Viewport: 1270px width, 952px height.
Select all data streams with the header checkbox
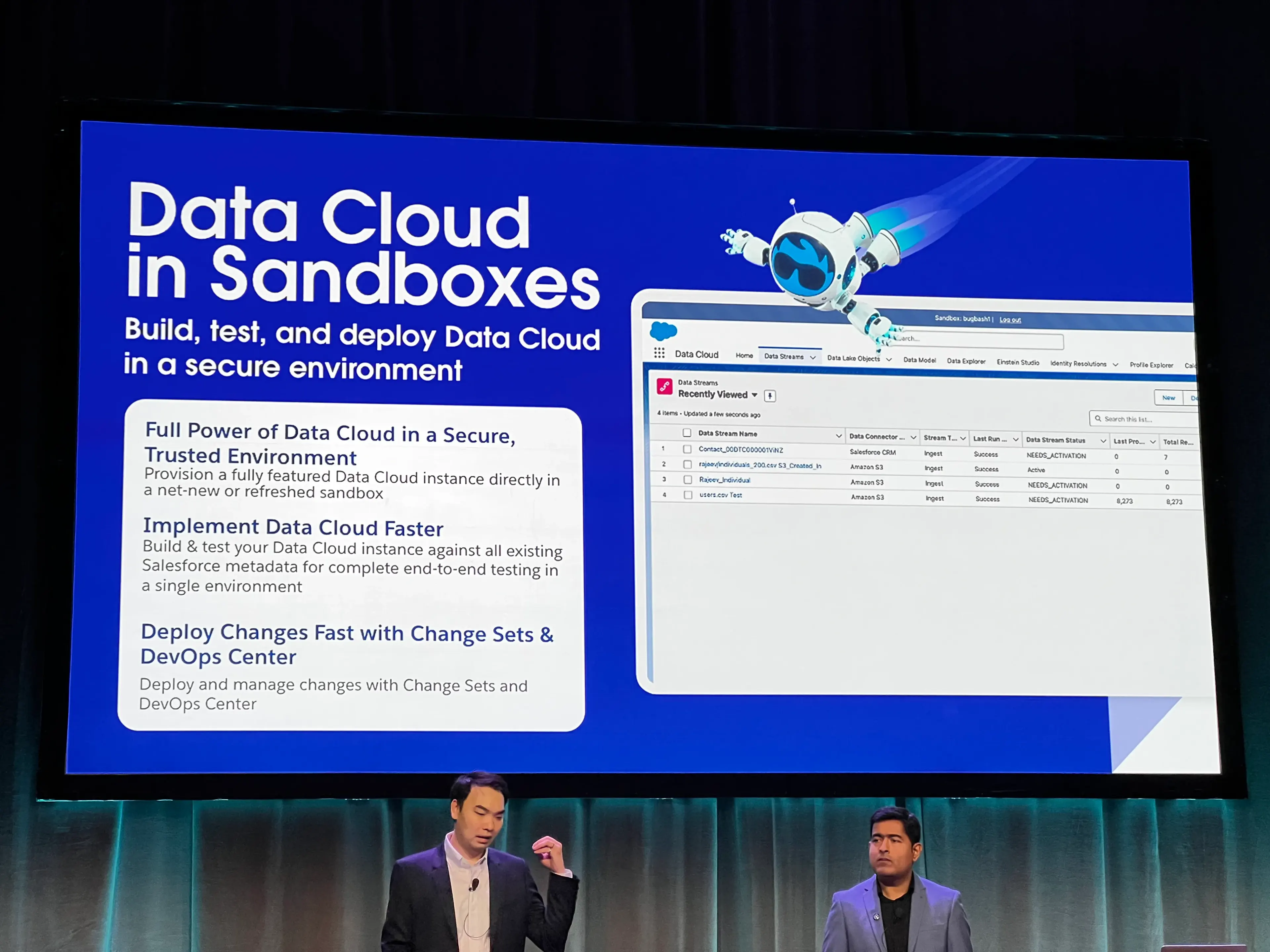coord(687,434)
